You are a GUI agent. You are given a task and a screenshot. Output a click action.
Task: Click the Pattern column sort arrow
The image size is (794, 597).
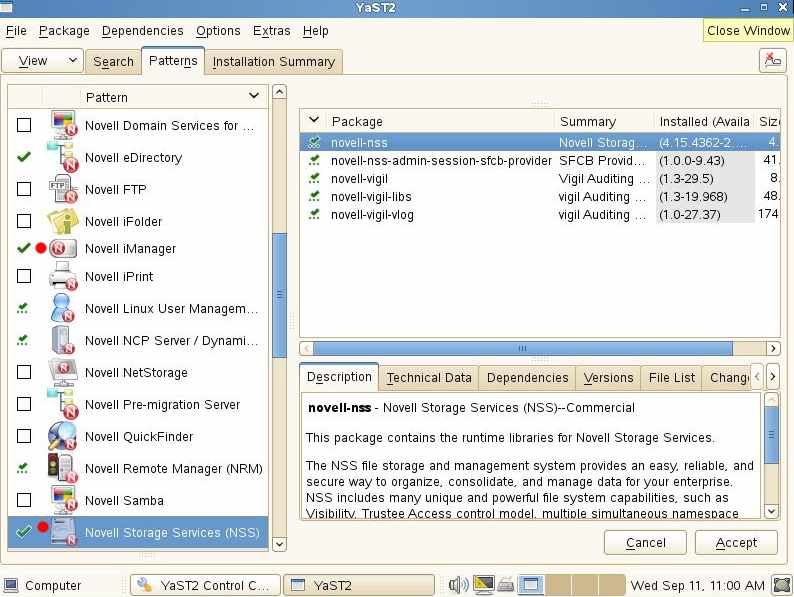click(x=254, y=96)
